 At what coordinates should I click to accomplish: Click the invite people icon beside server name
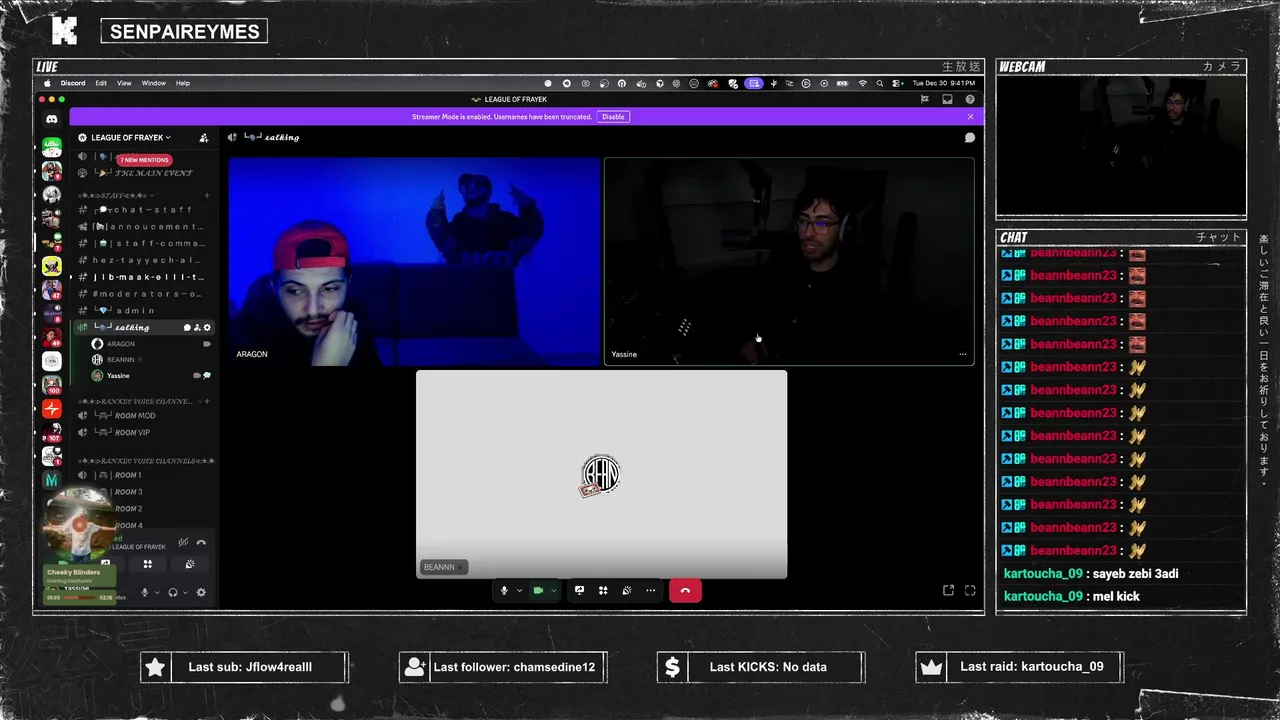pos(204,138)
